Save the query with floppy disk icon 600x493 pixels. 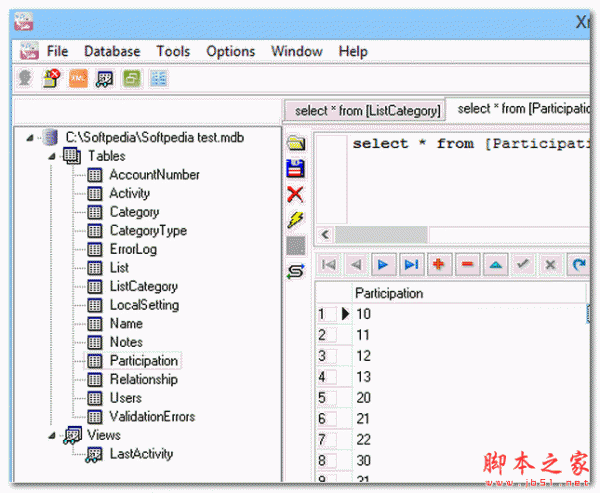click(295, 168)
